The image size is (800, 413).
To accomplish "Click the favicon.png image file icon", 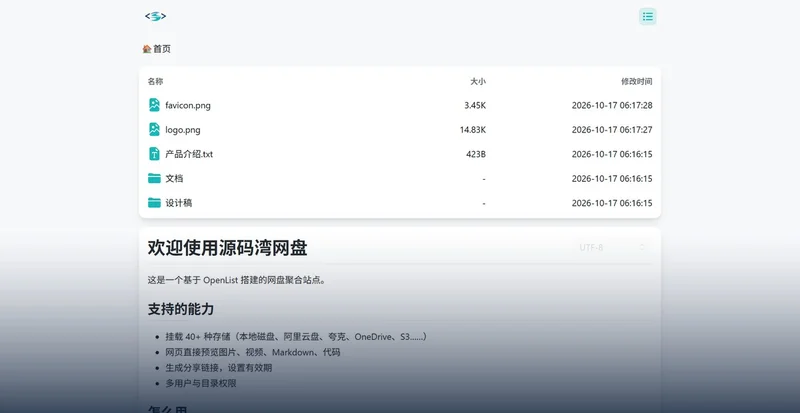I will 154,105.
